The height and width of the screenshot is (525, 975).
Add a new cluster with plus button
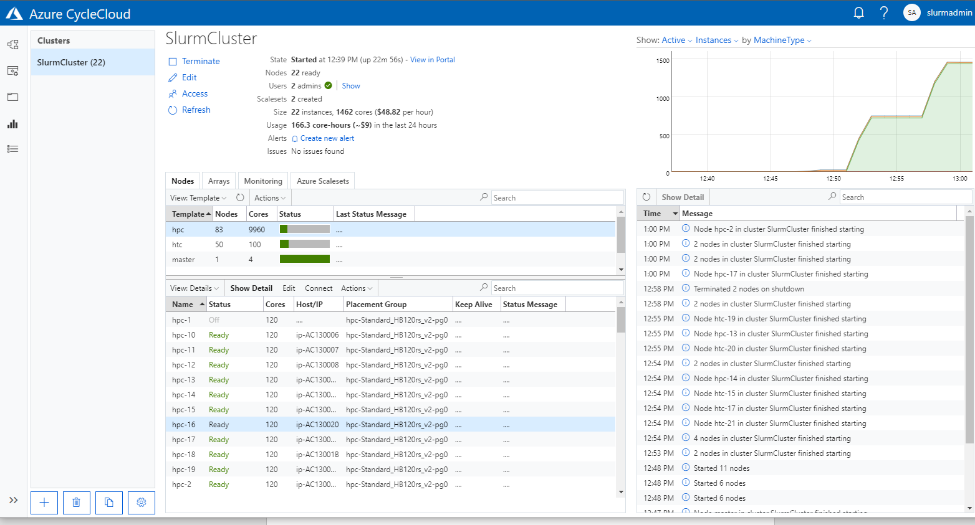tap(44, 503)
